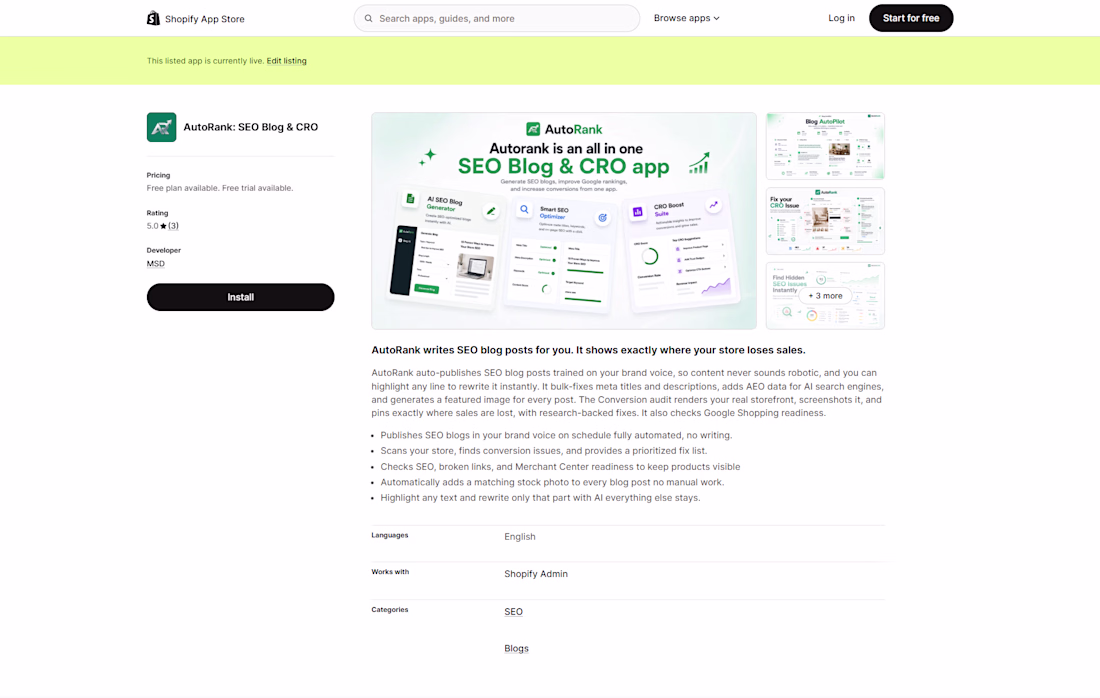Click the growth bar chart arrow icon
This screenshot has width=1100, height=698.
click(x=699, y=163)
